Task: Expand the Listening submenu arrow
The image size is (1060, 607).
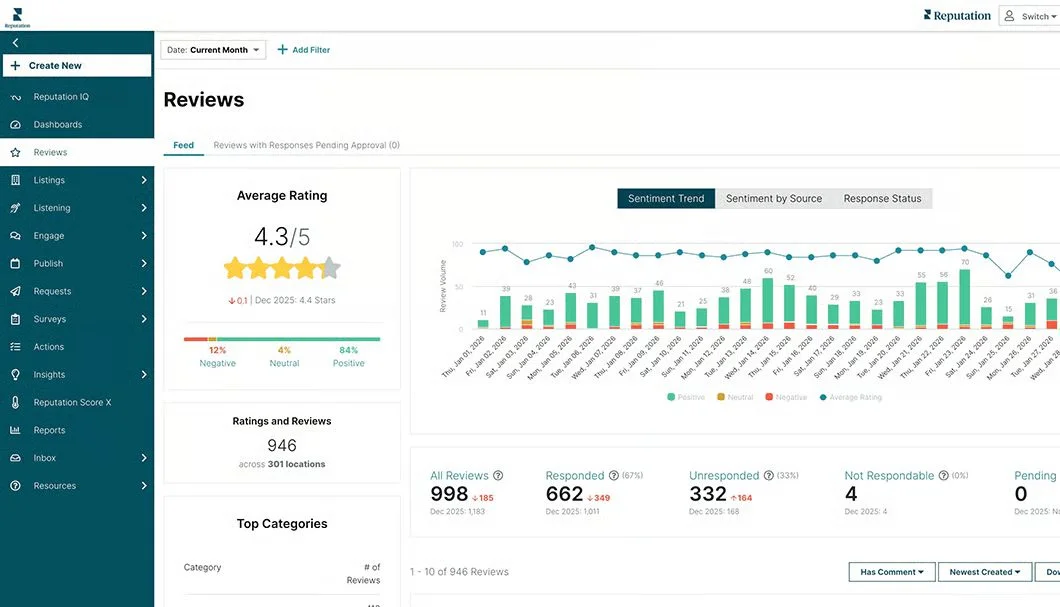Action: coord(143,208)
